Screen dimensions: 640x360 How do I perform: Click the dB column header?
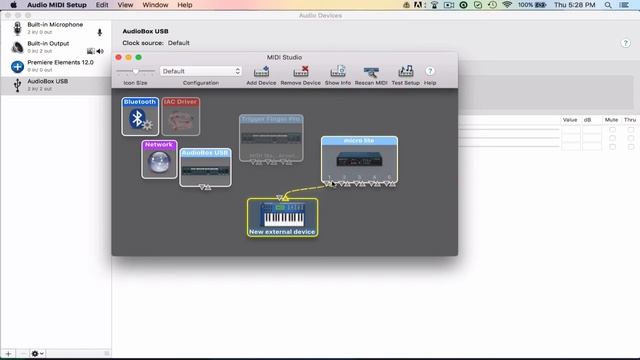(x=587, y=120)
